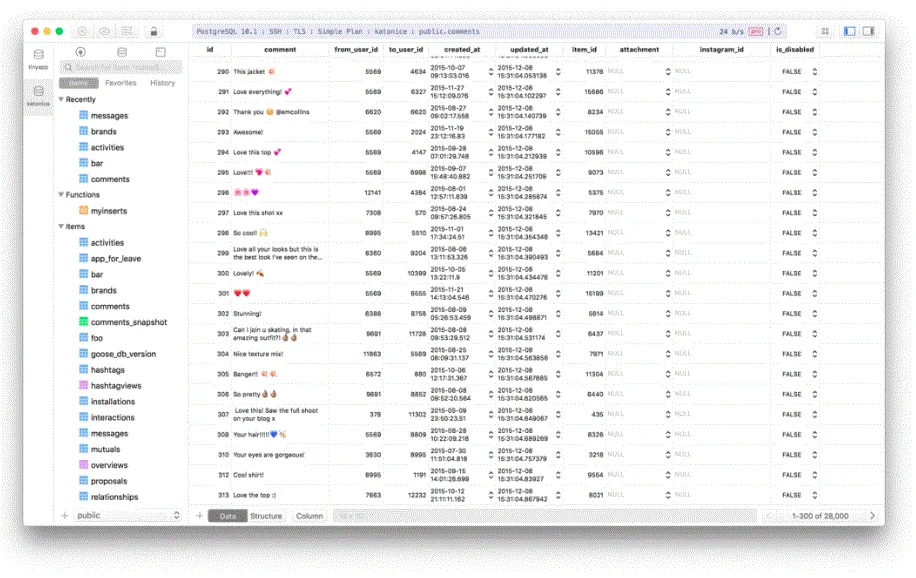Click the proposals table icon
Viewport: 916px width, 578px height.
click(x=84, y=481)
